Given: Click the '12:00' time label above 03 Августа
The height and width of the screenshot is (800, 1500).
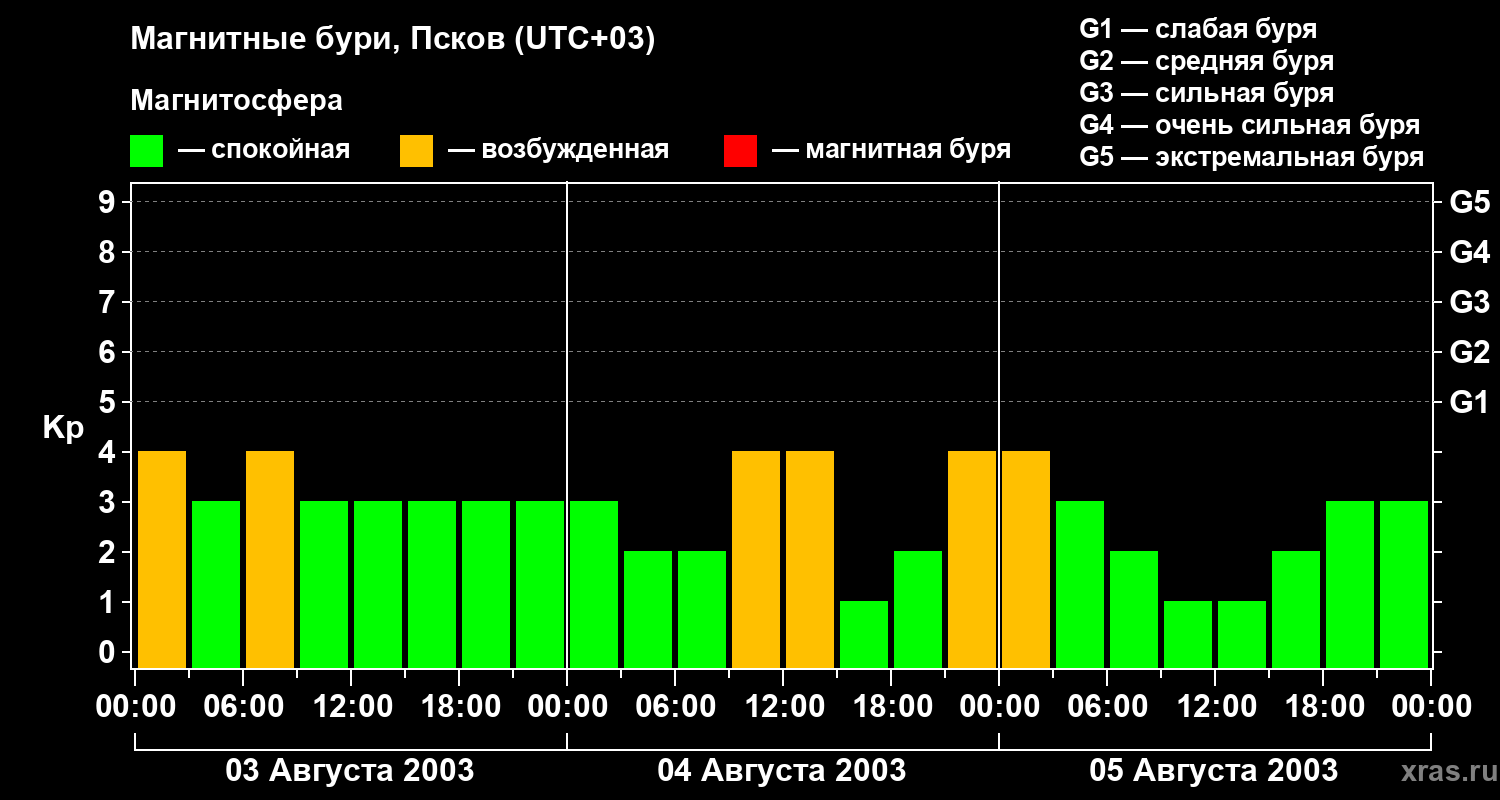Looking at the screenshot, I should point(351,706).
